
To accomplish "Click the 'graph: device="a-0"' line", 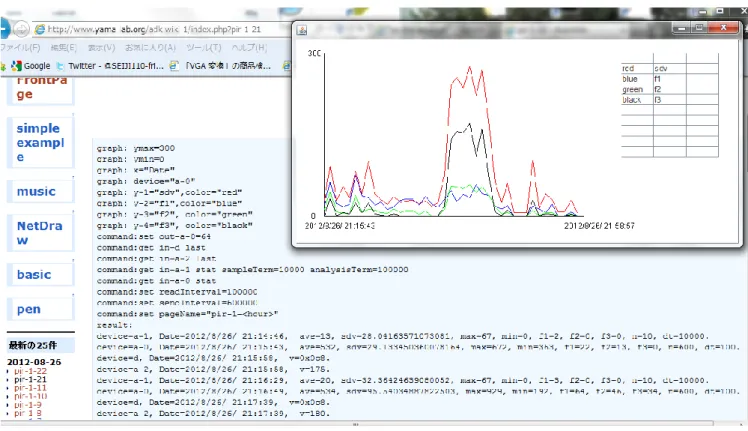I will point(145,181).
